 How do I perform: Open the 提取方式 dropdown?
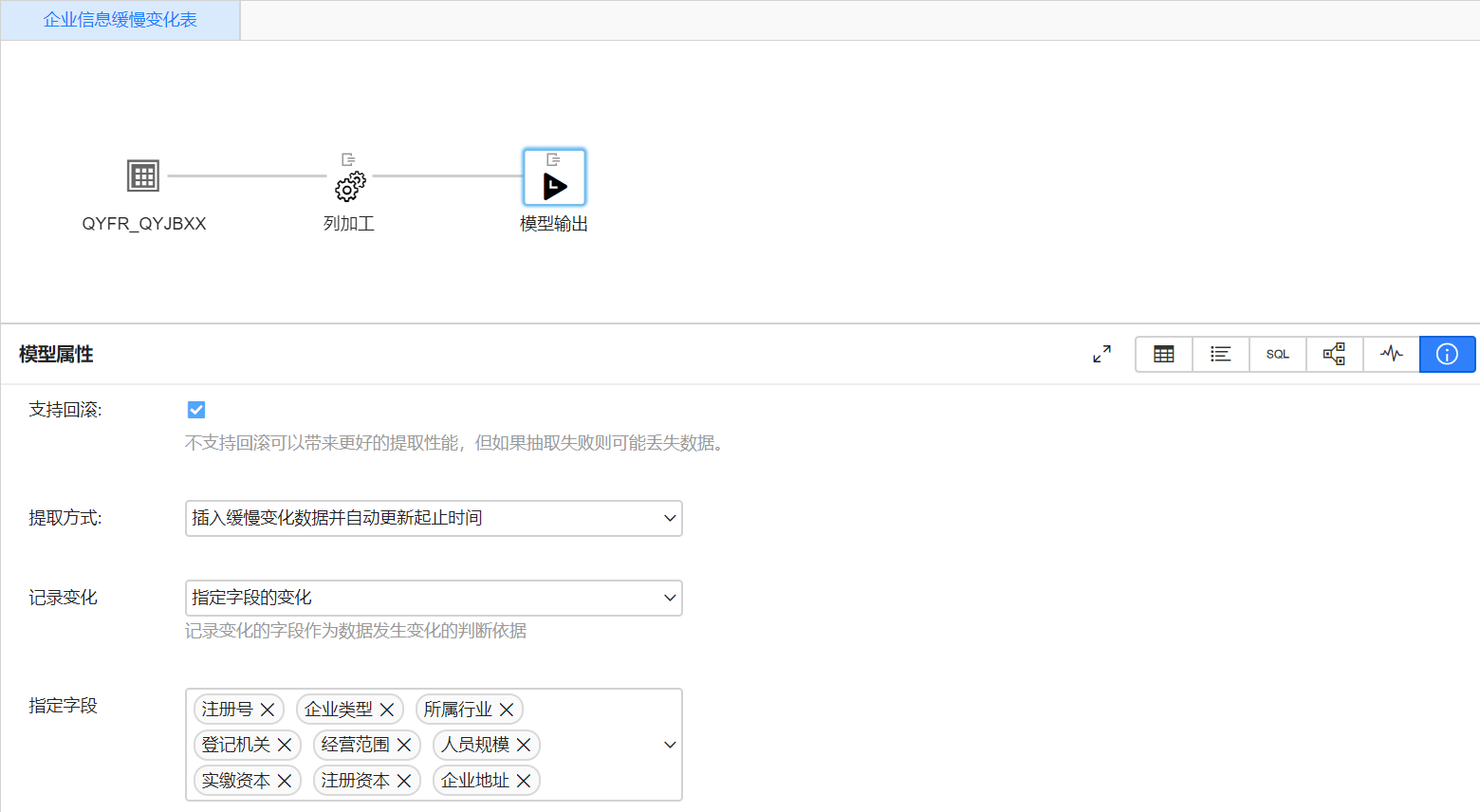click(433, 518)
